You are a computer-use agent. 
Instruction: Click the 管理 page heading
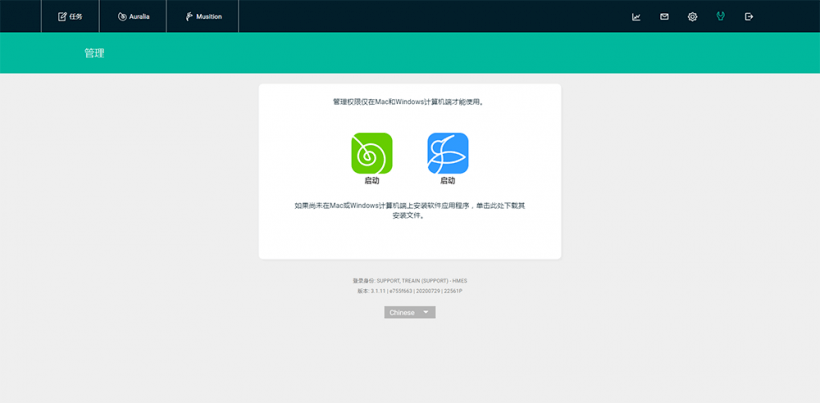click(94, 53)
